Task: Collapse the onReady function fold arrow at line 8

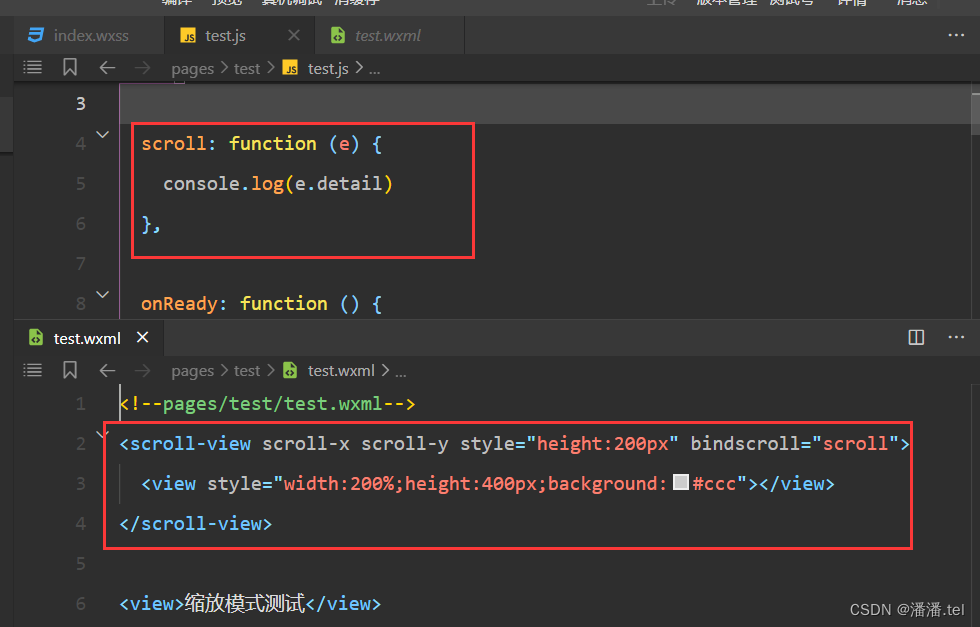Action: tap(102, 294)
